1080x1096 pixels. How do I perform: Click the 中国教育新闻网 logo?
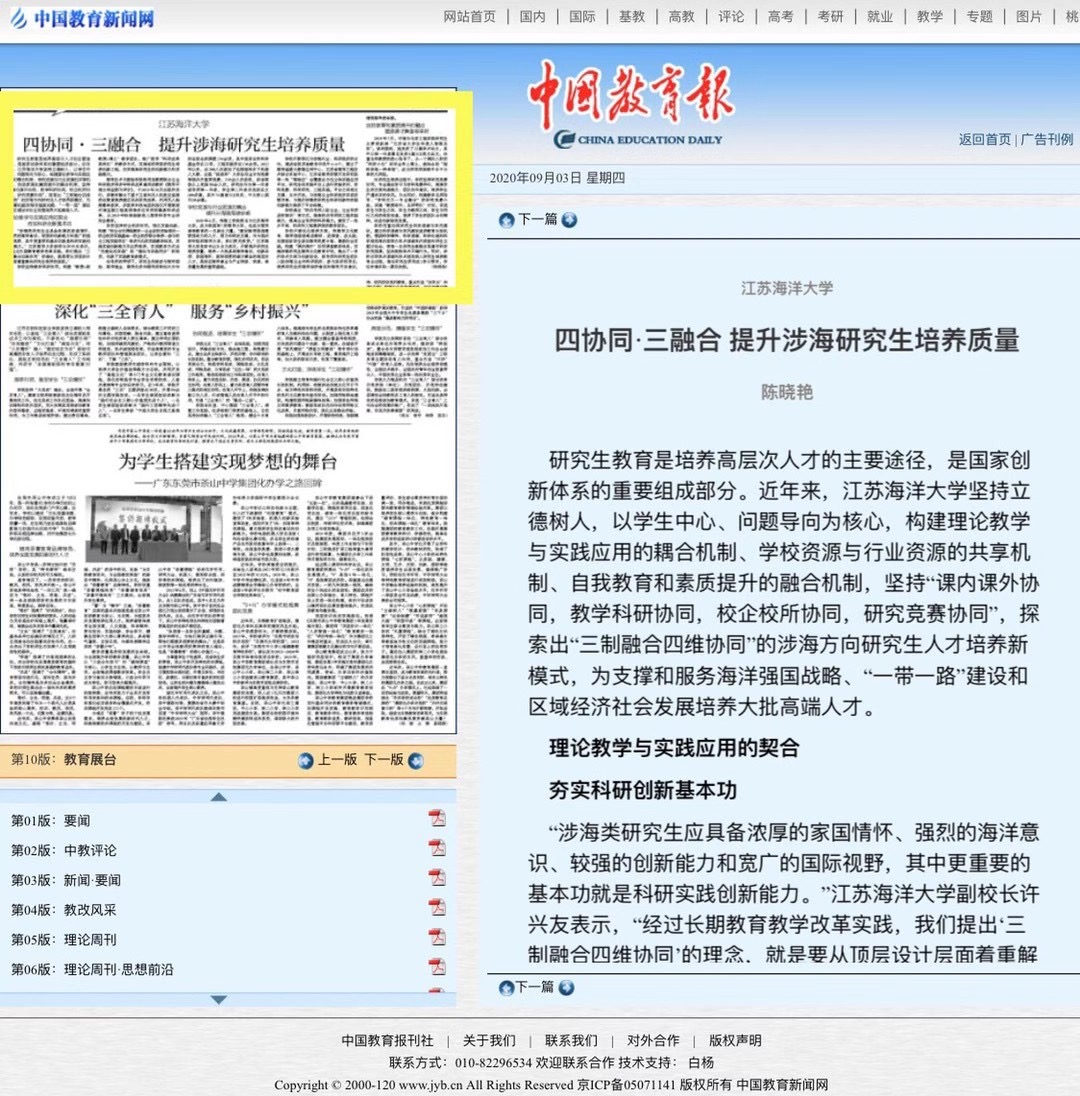point(82,18)
